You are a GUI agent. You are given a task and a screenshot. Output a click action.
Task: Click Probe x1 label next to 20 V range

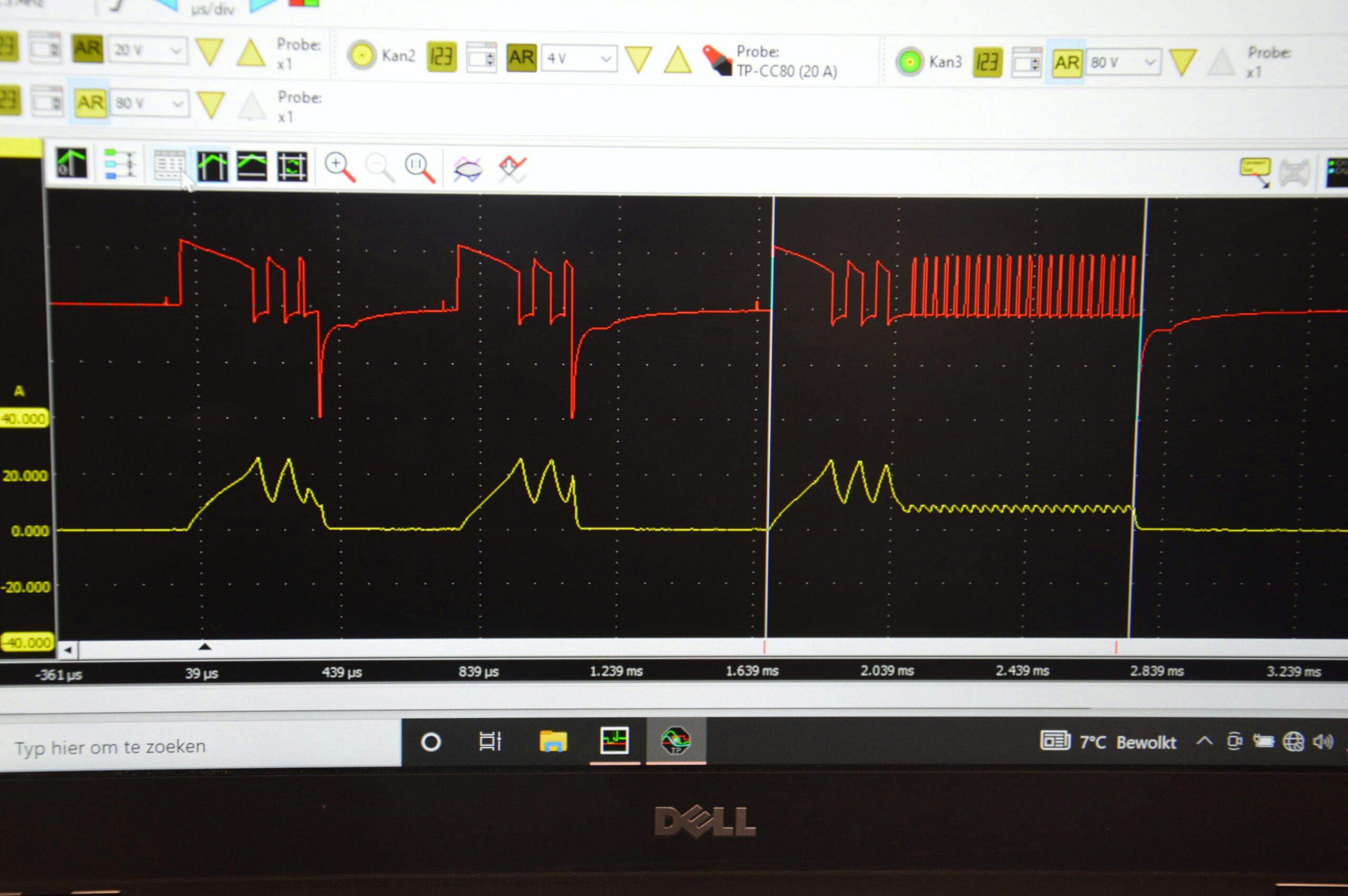click(x=298, y=54)
